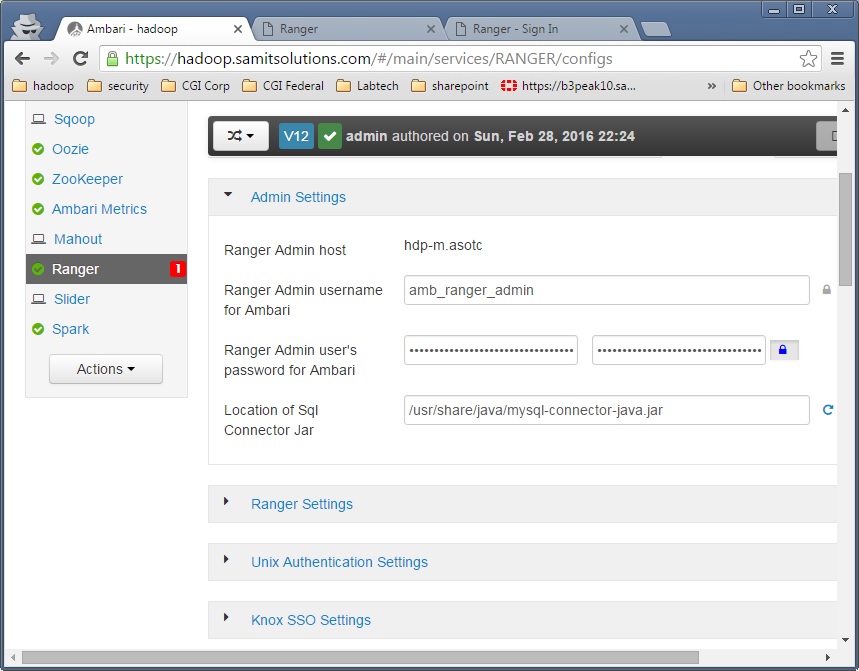Click the V12 version badge
The height and width of the screenshot is (671, 859).
296,135
